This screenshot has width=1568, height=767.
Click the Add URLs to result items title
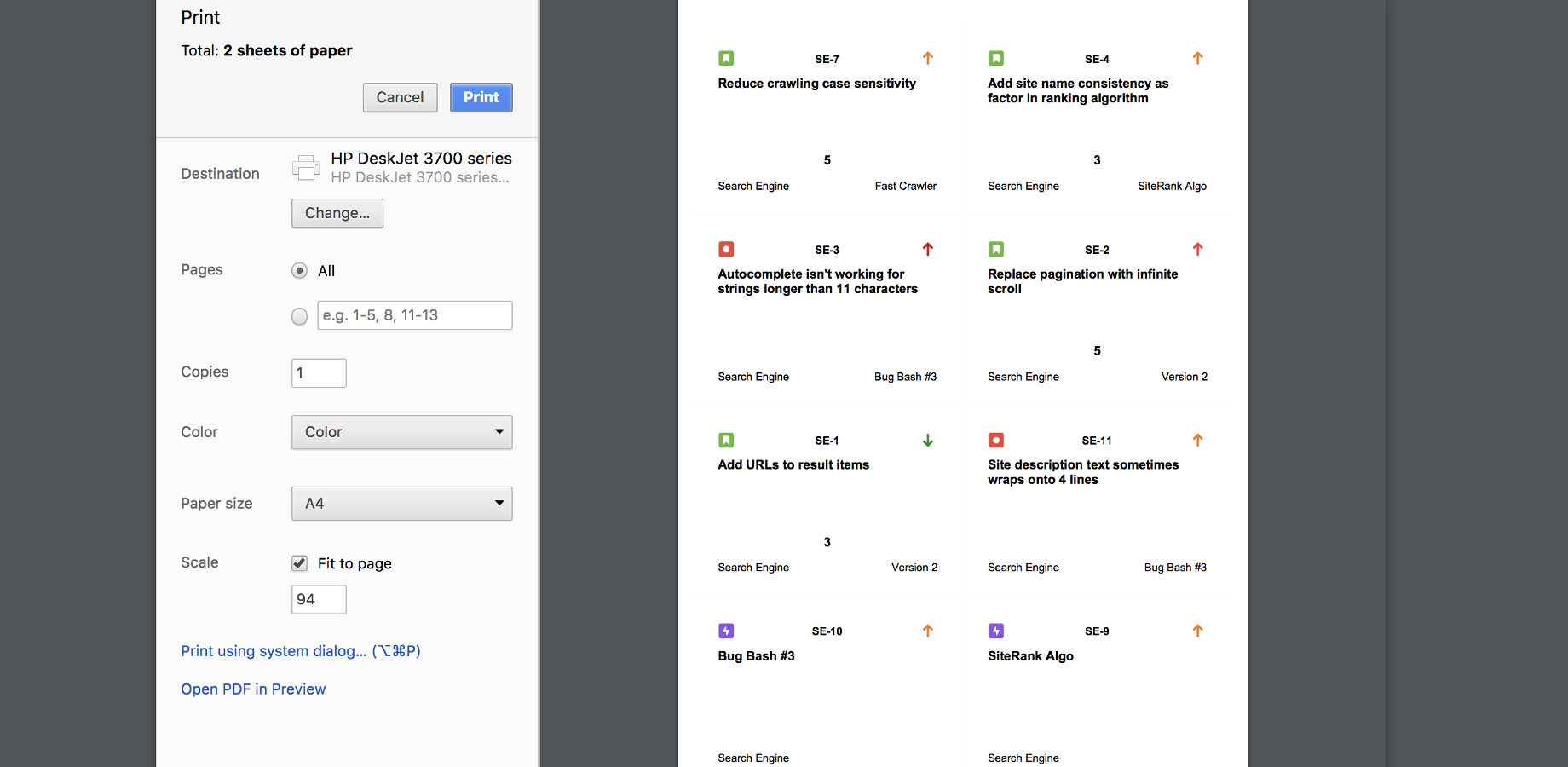793,465
